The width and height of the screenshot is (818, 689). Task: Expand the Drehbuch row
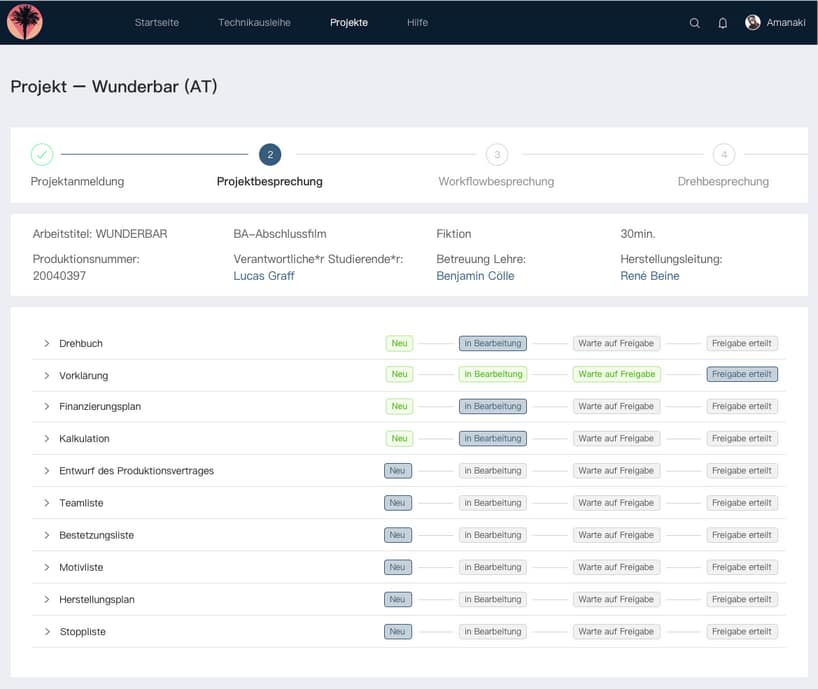[x=47, y=343]
